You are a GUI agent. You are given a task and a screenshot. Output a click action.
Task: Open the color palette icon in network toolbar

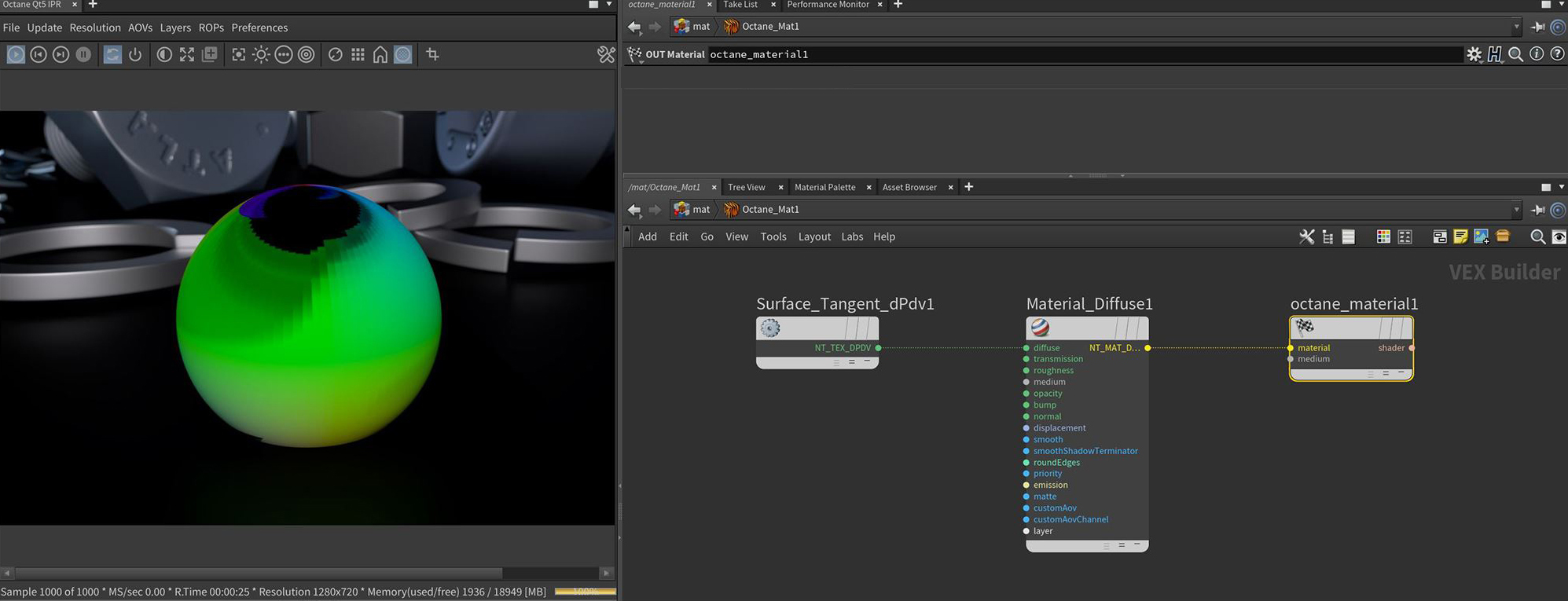pos(1383,236)
